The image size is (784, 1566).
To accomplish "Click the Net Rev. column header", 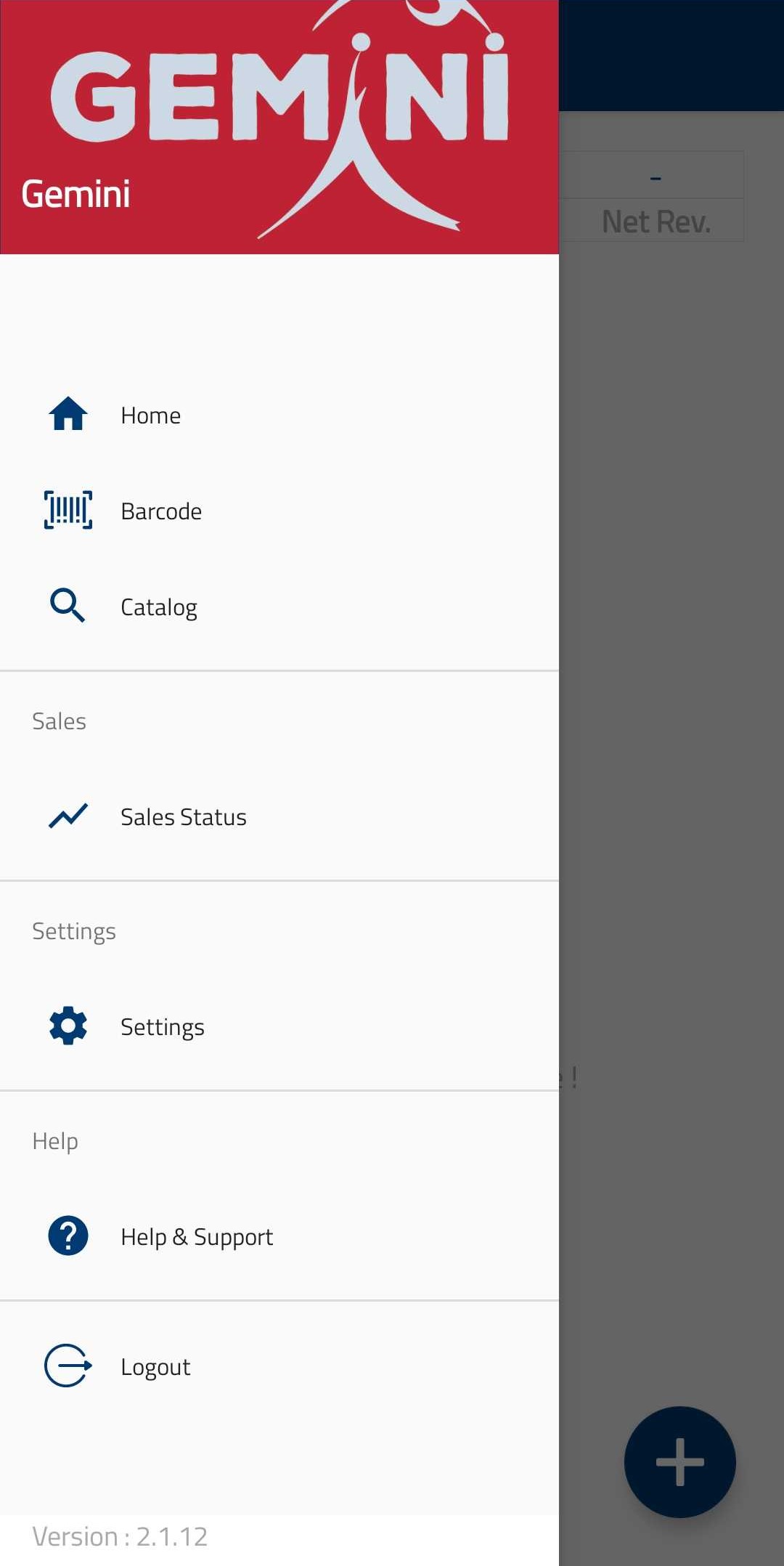I will point(656,222).
